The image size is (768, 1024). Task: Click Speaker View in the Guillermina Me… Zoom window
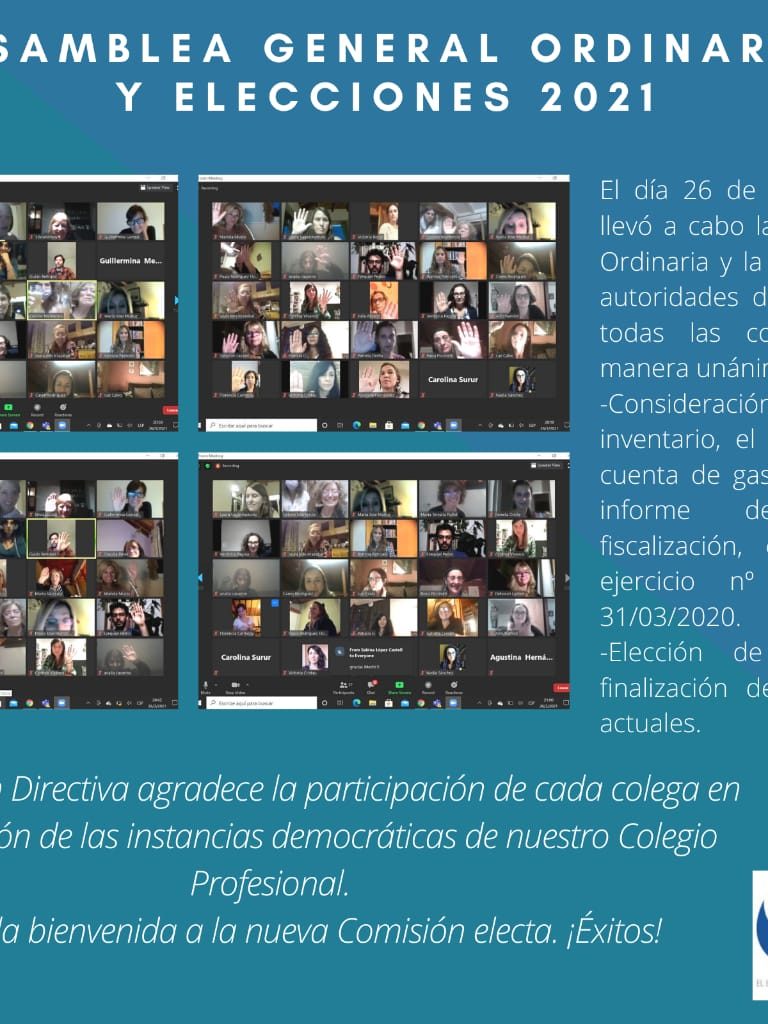(155, 187)
